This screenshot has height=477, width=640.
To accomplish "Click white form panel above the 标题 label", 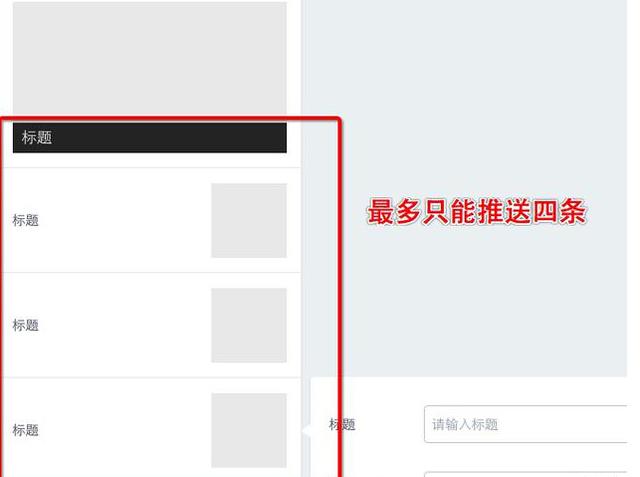I will 469,390.
